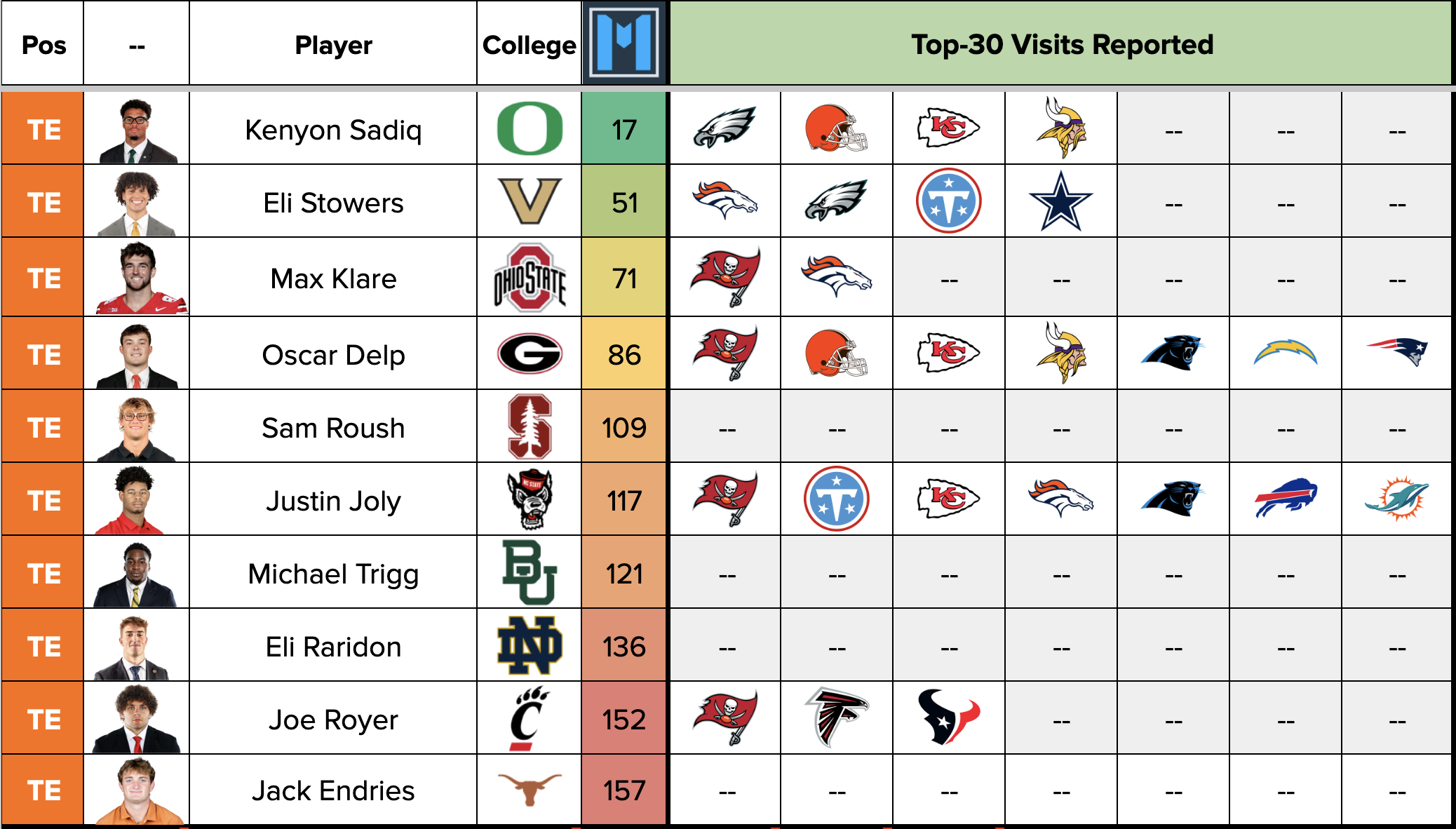This screenshot has height=829, width=1456.
Task: Click the Houston Texans logo
Action: click(x=948, y=717)
